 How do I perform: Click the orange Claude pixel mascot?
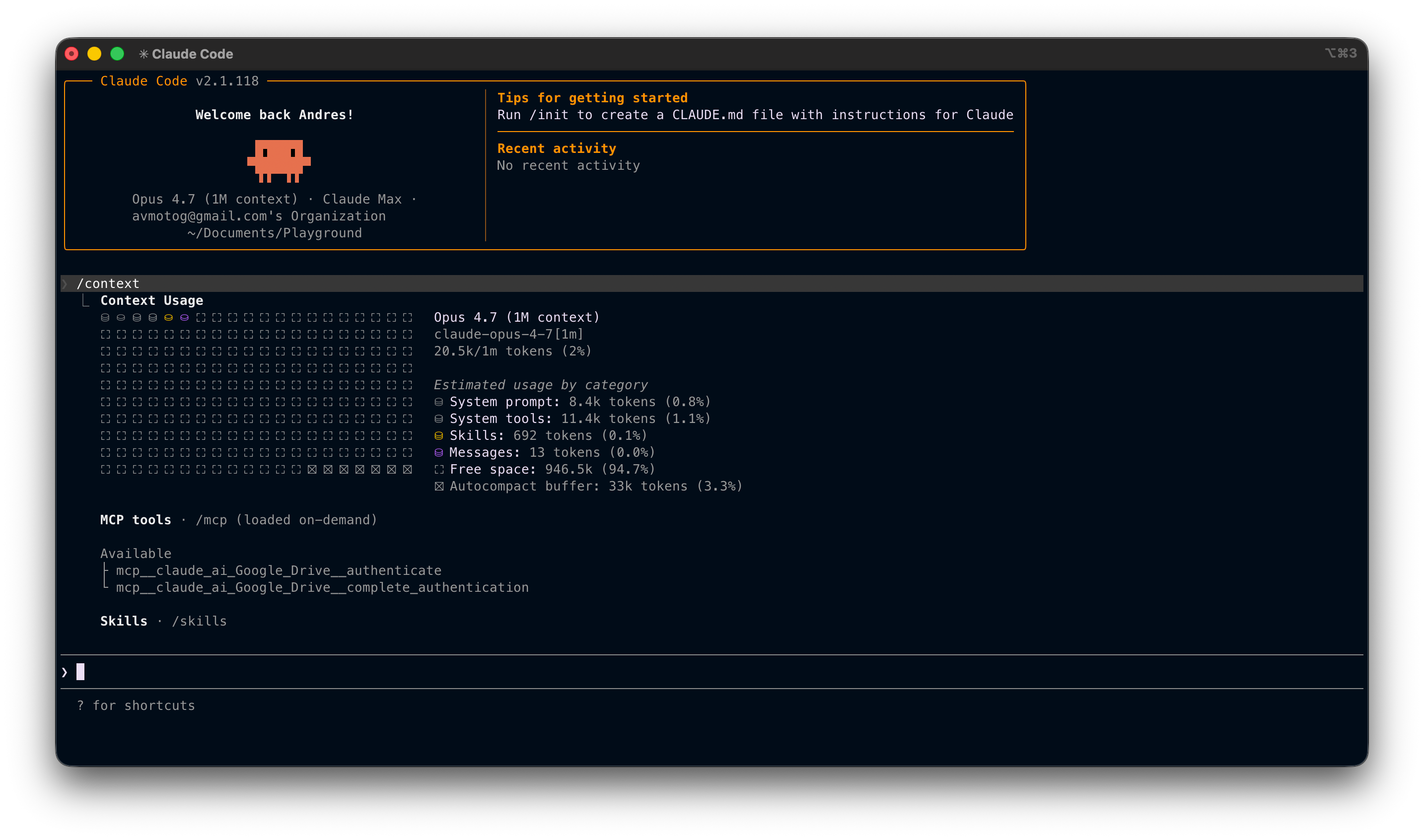279,161
